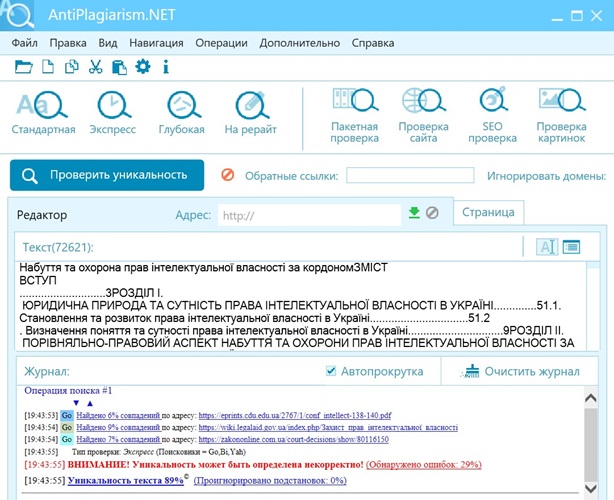Switch to the Страница tab

(x=488, y=212)
